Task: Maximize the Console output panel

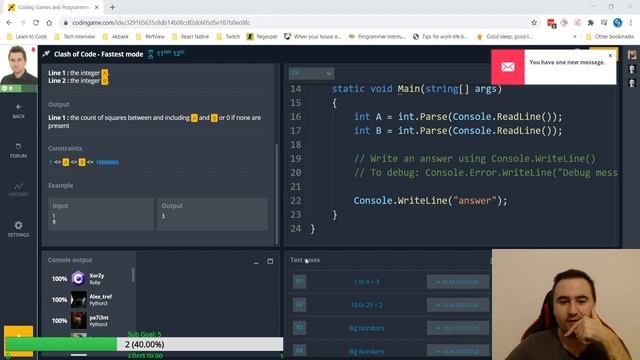Action: coord(270,261)
